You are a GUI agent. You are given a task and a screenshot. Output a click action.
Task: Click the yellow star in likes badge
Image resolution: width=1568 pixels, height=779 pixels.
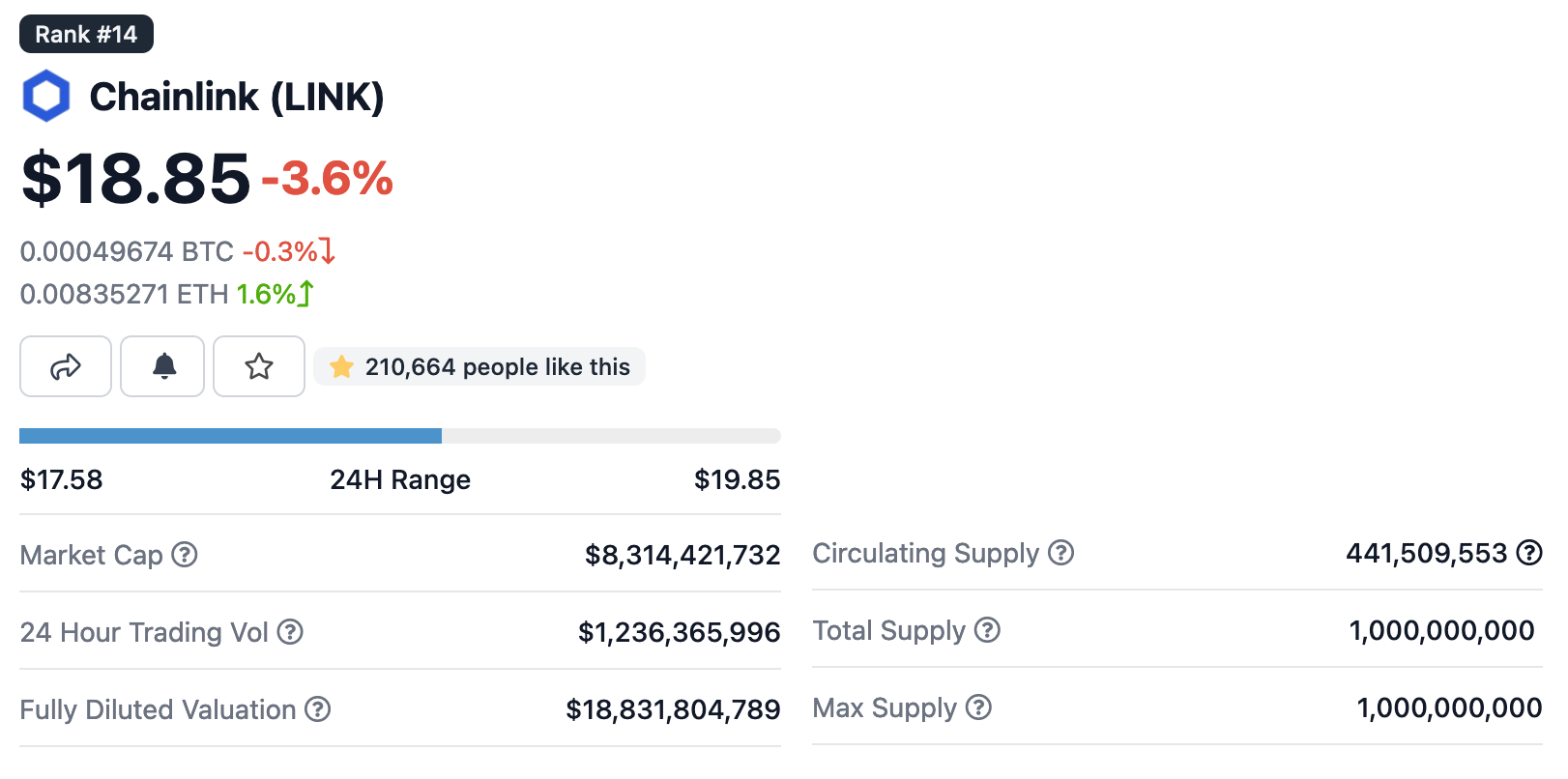click(341, 367)
